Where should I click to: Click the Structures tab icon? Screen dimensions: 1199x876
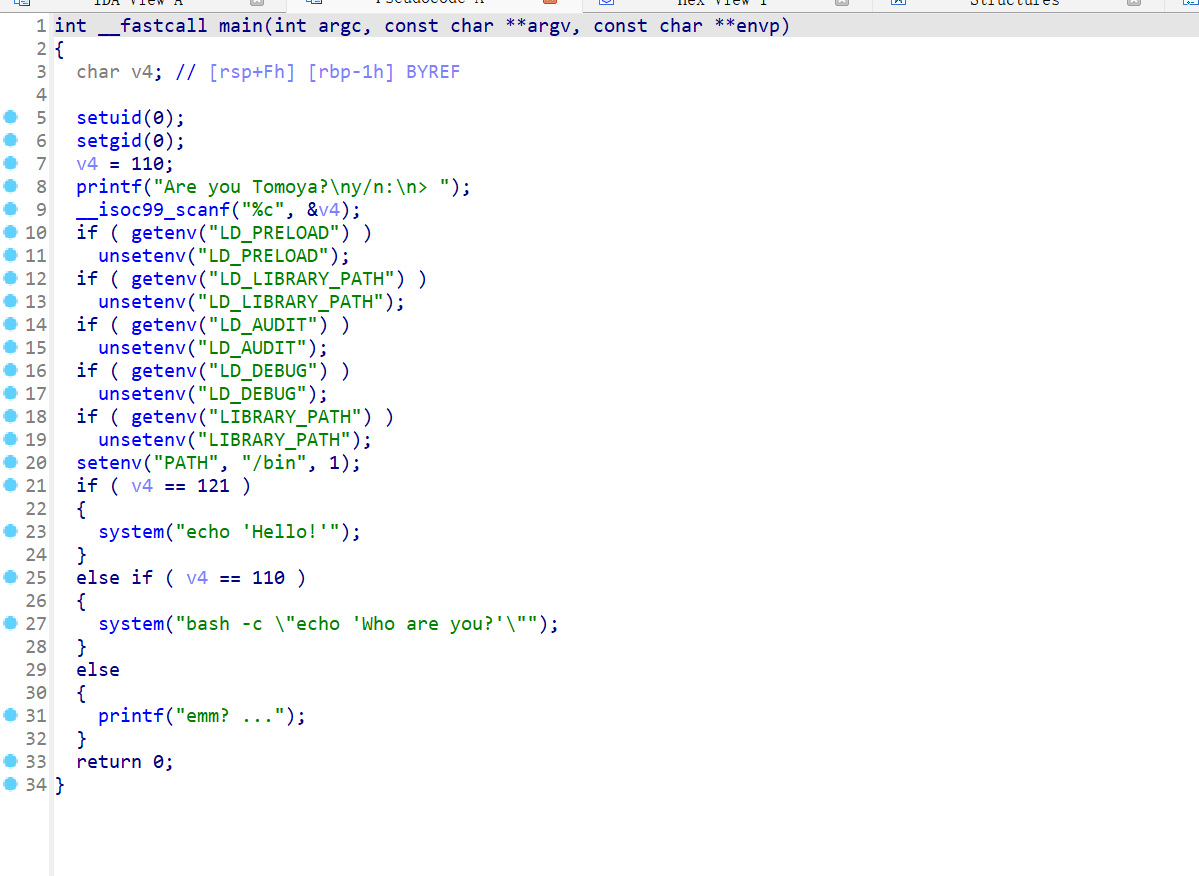pyautogui.click(x=898, y=3)
